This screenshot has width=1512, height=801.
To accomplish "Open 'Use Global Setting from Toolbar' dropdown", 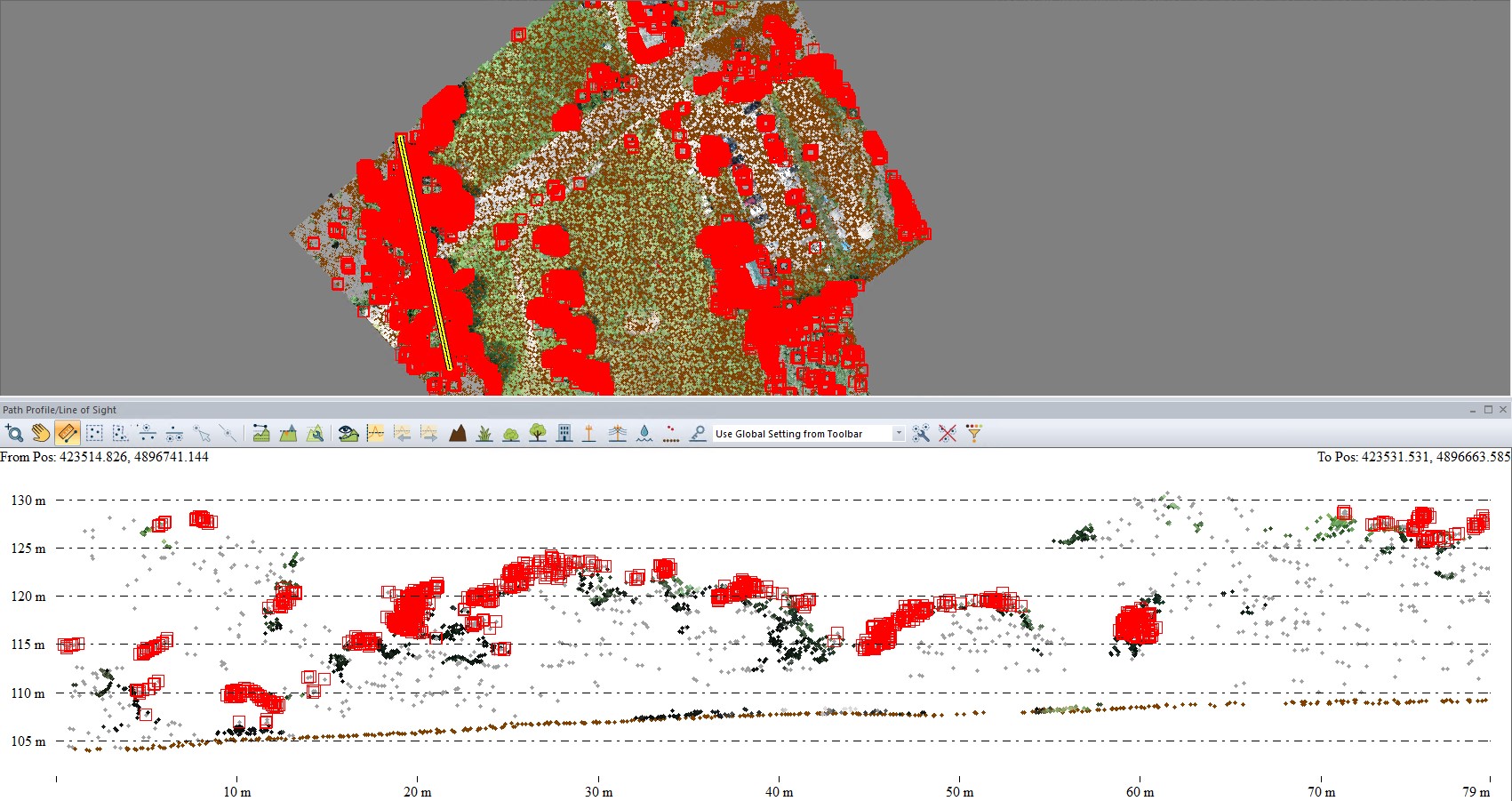I will tap(809, 434).
